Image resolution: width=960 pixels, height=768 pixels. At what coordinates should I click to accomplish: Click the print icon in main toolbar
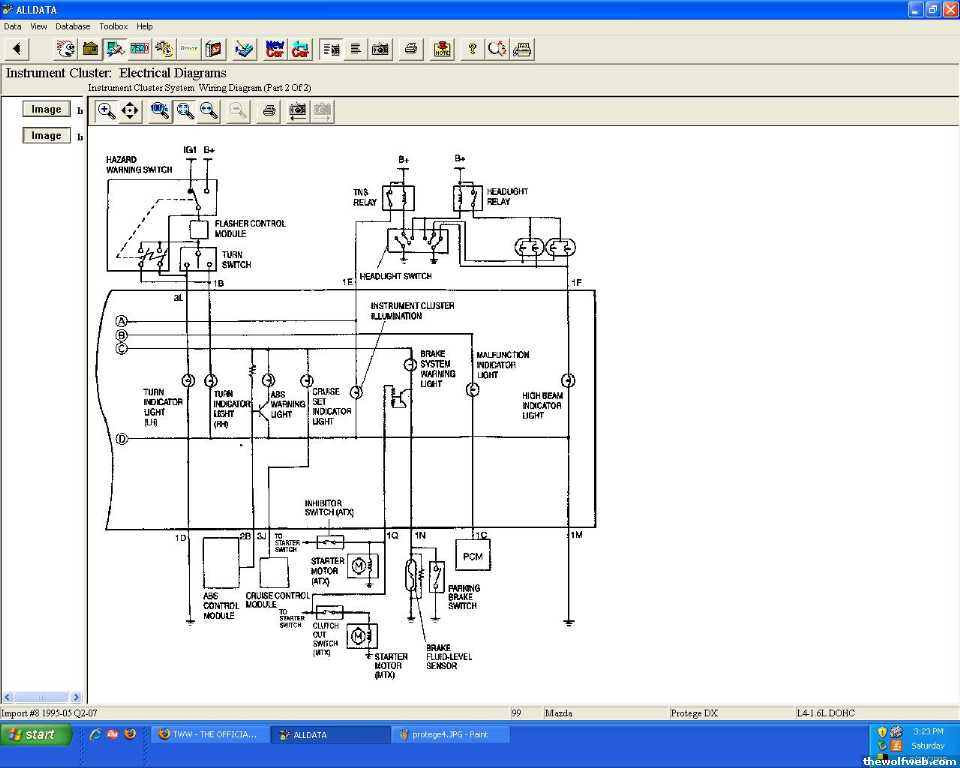click(410, 48)
